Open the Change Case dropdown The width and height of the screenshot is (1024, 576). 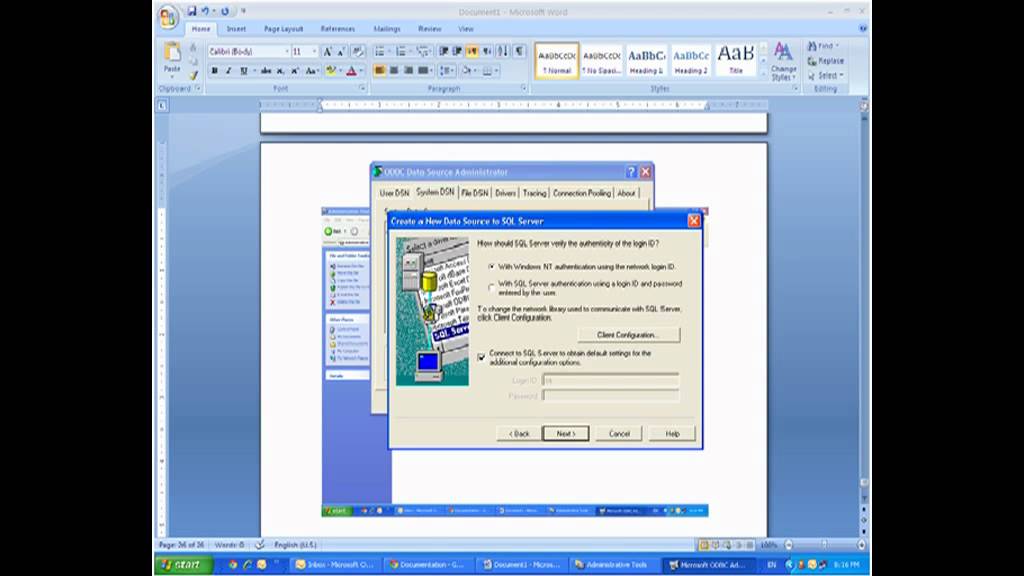312,71
